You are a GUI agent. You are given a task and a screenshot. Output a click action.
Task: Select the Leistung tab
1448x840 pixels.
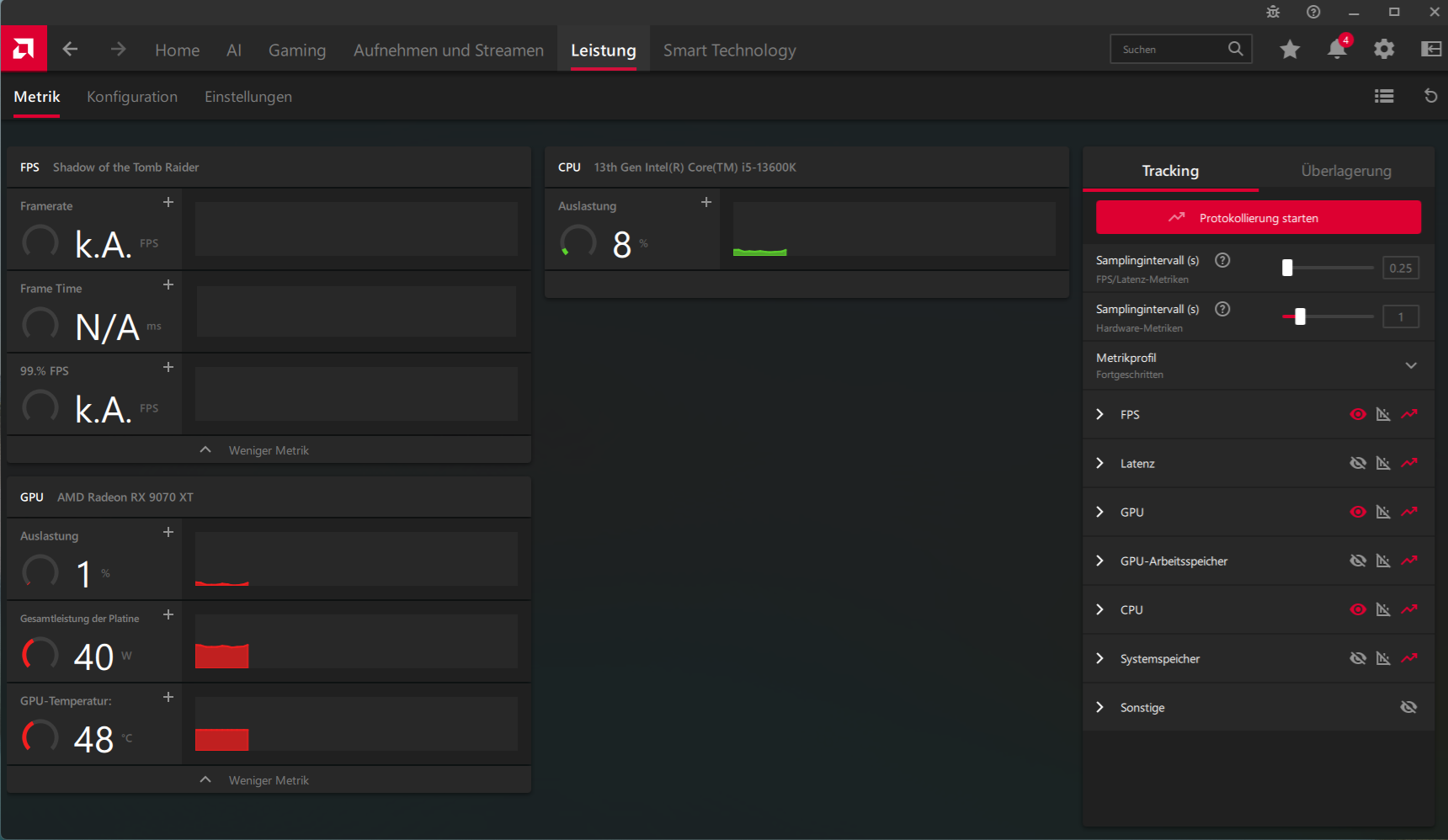tap(604, 51)
